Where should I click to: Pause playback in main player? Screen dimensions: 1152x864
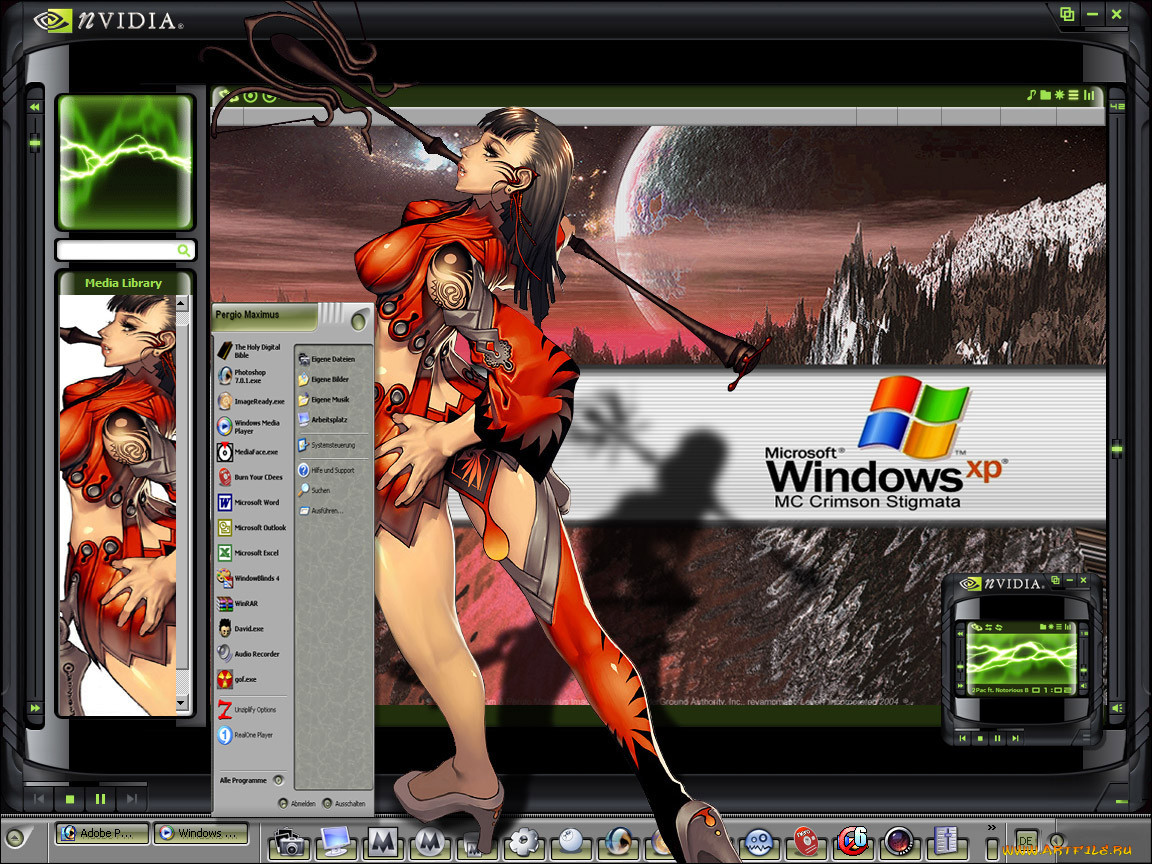click(x=101, y=799)
